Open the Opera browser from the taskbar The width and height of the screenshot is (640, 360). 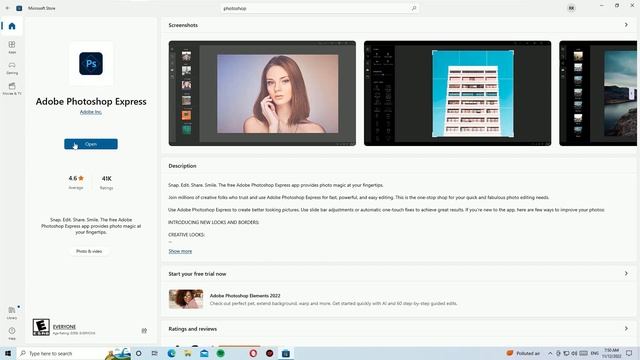coord(253,353)
